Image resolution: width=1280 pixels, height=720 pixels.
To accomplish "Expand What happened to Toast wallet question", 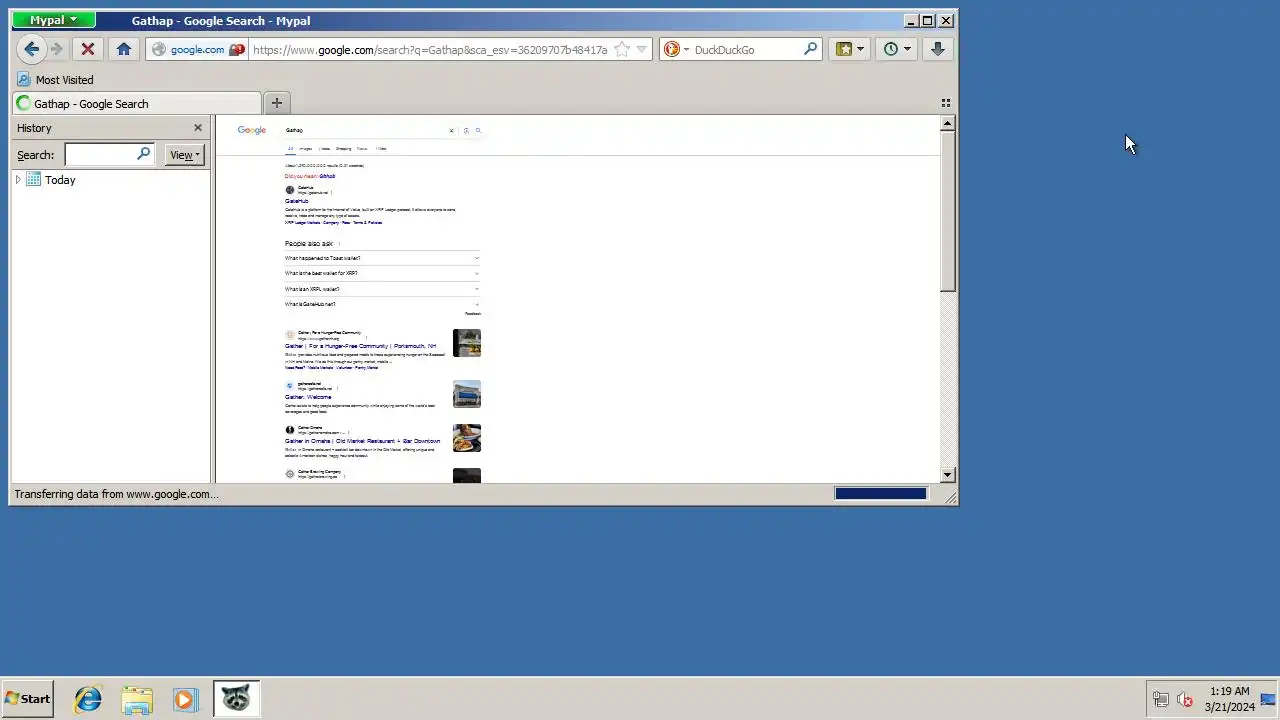I will pyautogui.click(x=382, y=258).
